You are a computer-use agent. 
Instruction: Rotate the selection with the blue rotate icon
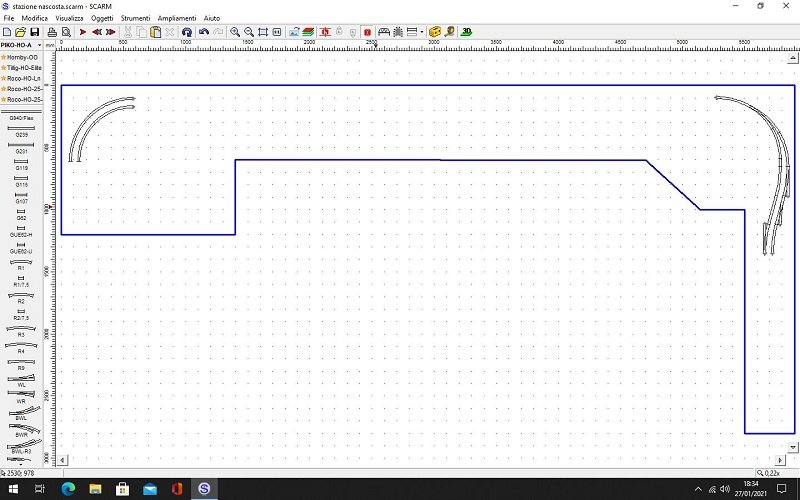(187, 32)
